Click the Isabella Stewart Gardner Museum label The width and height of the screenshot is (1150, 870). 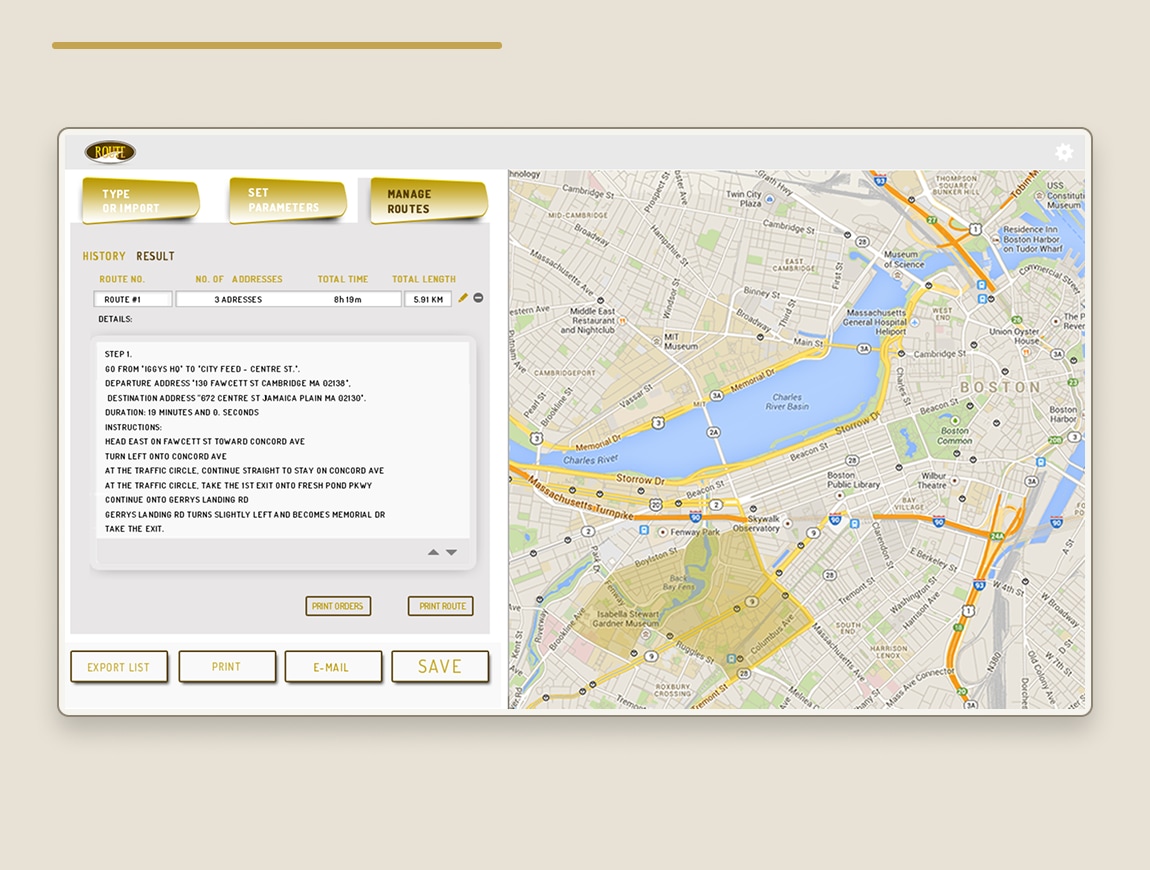(626, 618)
